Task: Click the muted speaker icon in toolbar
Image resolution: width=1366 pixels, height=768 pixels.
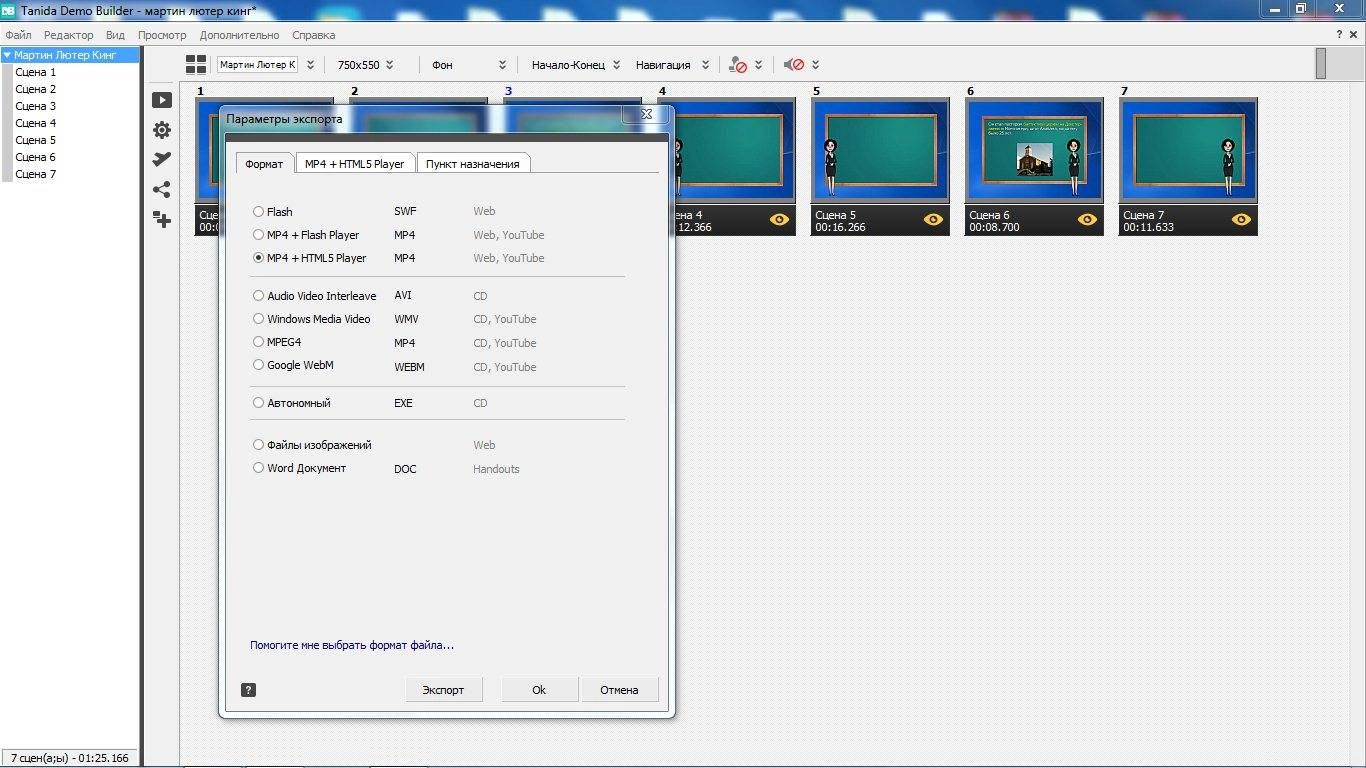Action: click(x=794, y=65)
